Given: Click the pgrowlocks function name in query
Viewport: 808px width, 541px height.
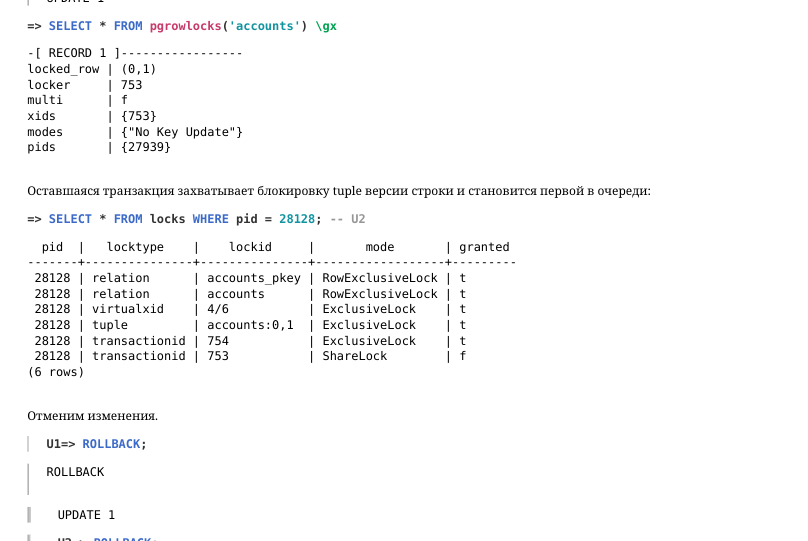Looking at the screenshot, I should click(185, 26).
